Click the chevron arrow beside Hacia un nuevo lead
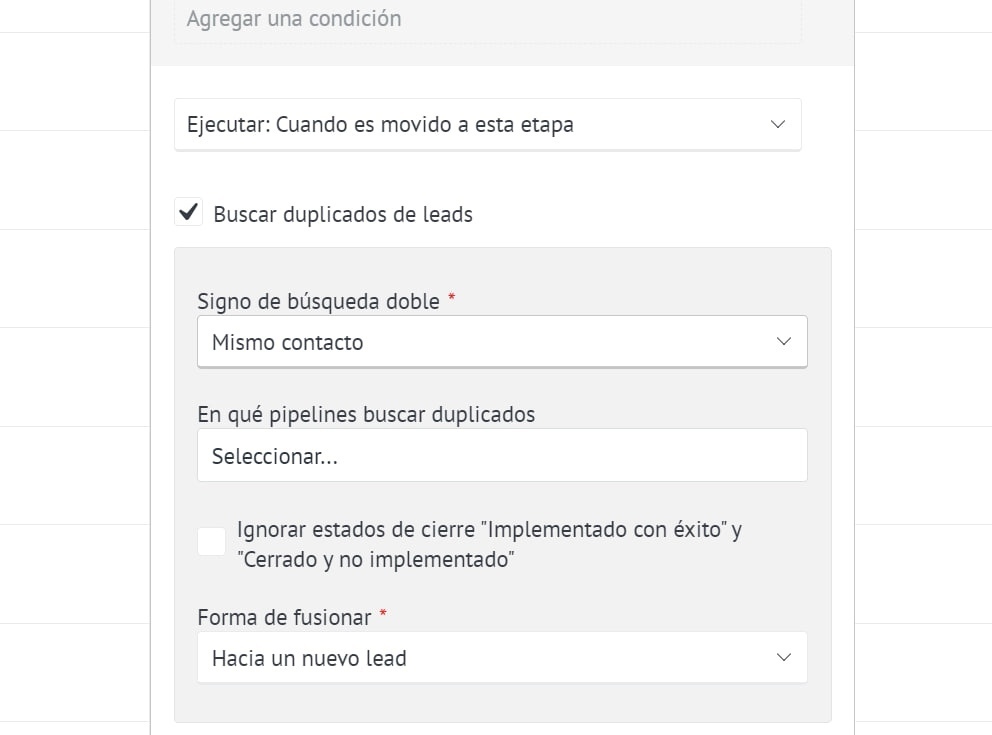Image resolution: width=992 pixels, height=735 pixels. coord(784,657)
